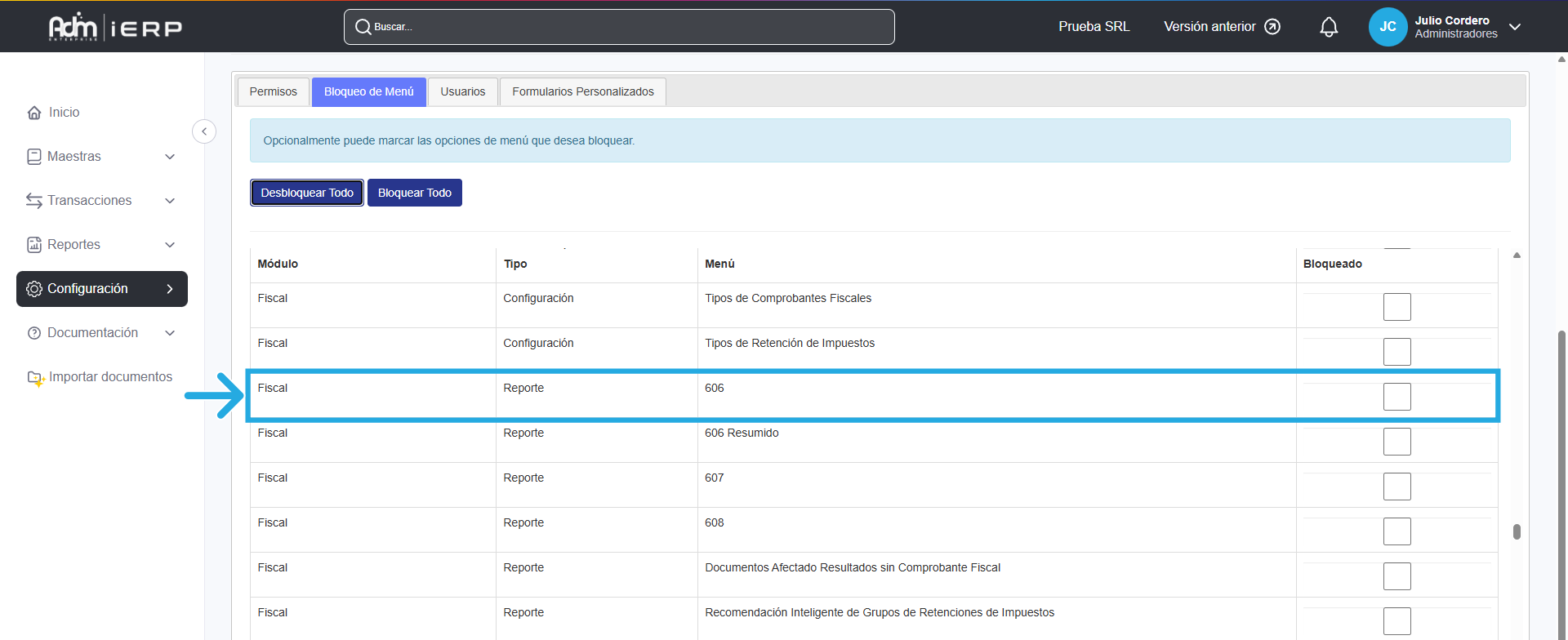Block the 608 report checkbox
Viewport: 1568px width, 640px height.
pyautogui.click(x=1396, y=531)
